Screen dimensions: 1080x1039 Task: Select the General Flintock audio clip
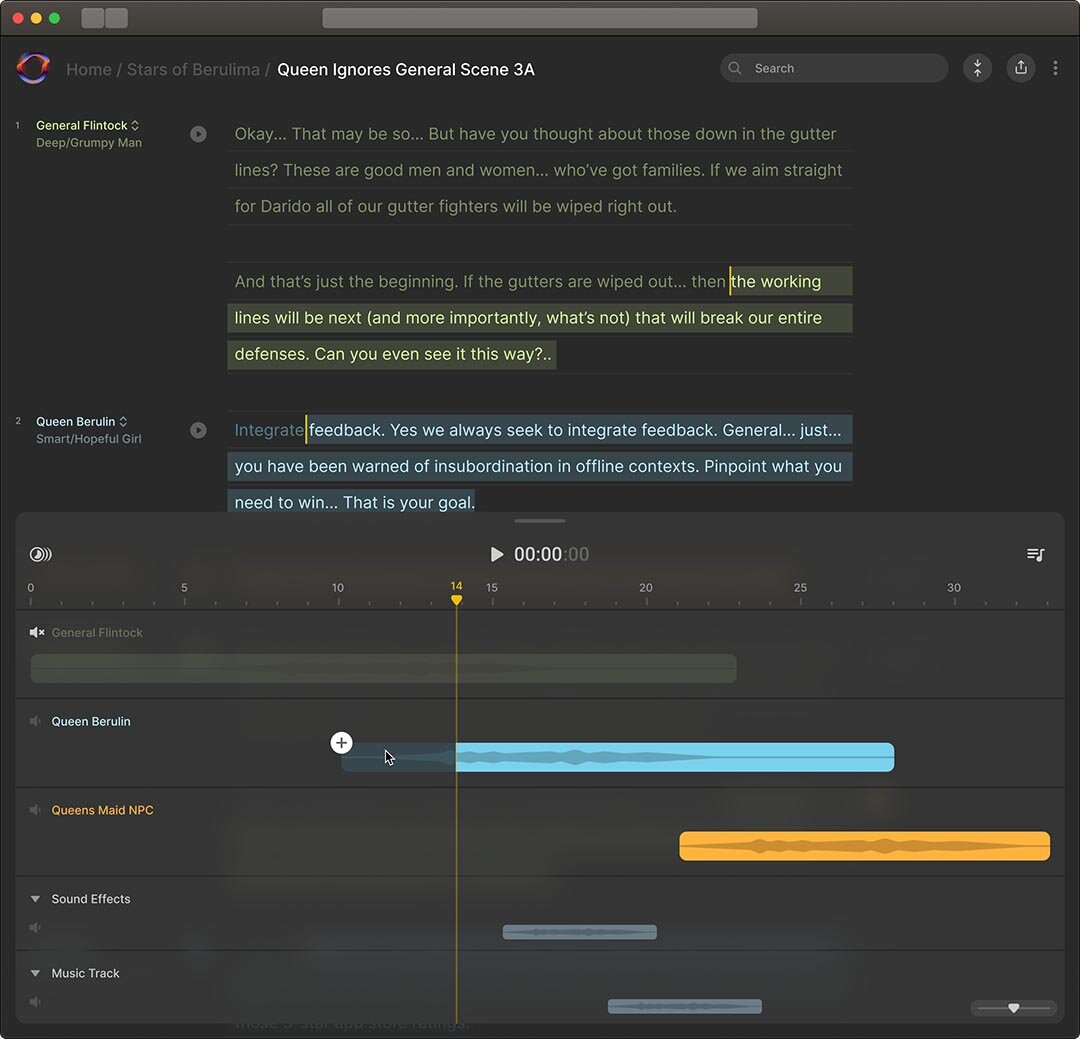tap(384, 668)
